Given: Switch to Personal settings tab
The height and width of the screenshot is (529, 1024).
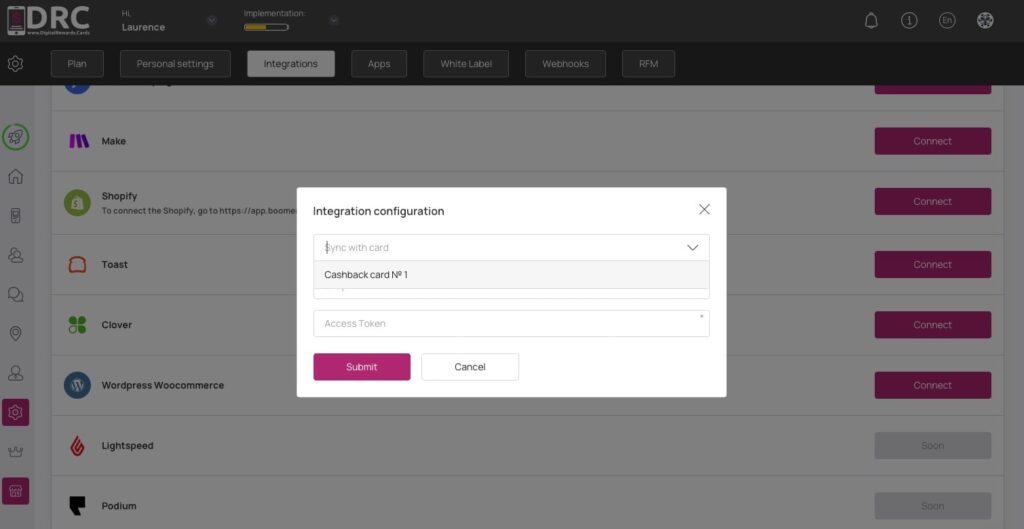Looking at the screenshot, I should [x=175, y=64].
